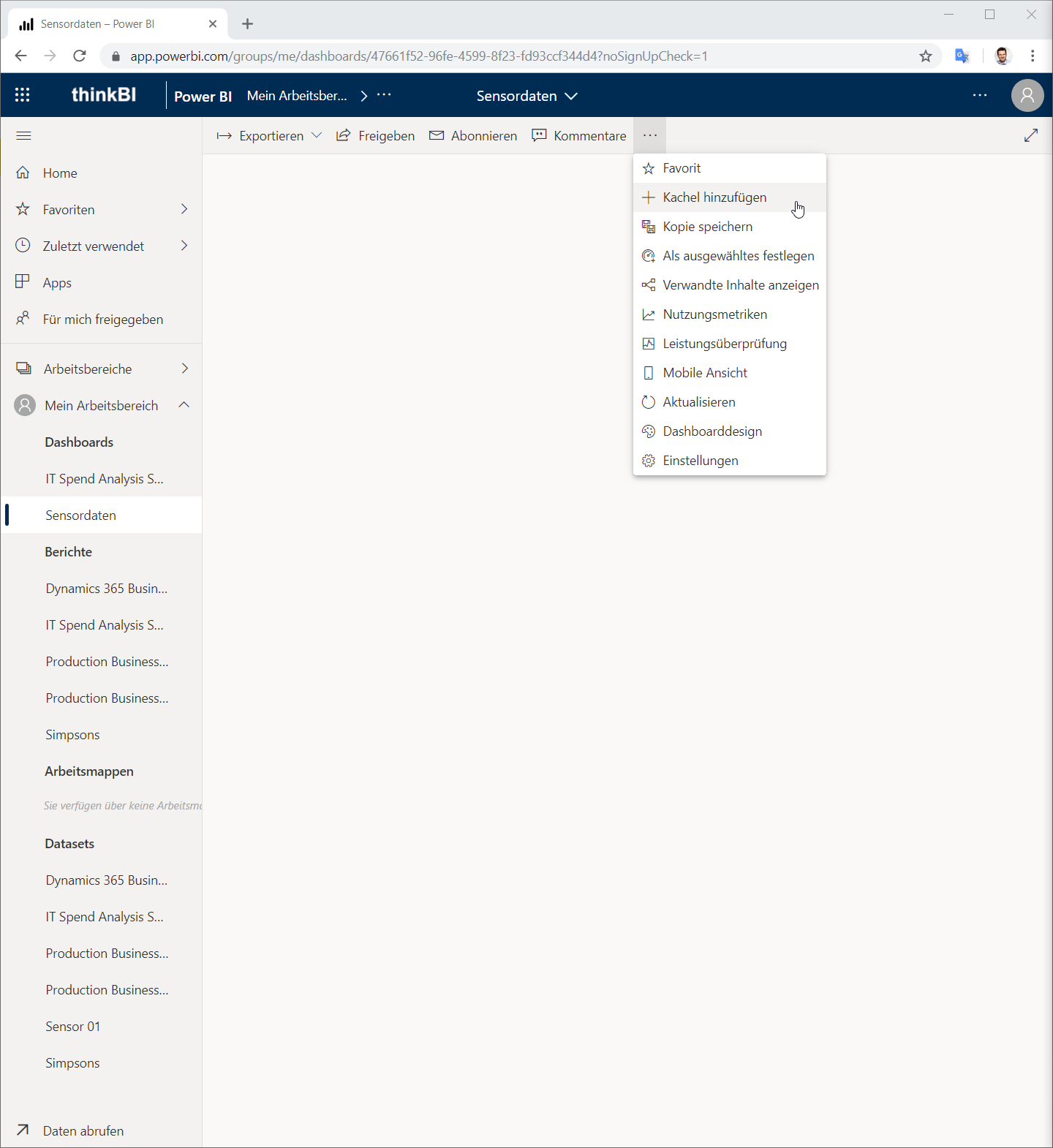The height and width of the screenshot is (1148, 1053).
Task: Expand the Zuletzt verwendet flyout chevron
Action: [x=184, y=246]
